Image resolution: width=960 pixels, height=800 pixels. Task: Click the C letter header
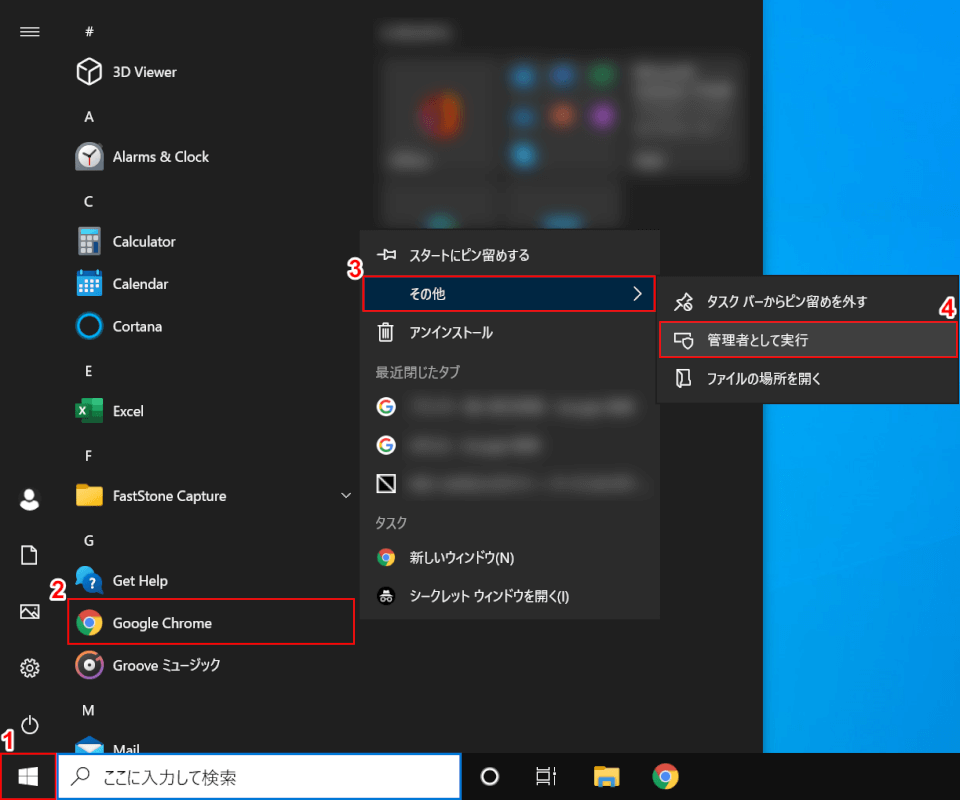(x=89, y=201)
